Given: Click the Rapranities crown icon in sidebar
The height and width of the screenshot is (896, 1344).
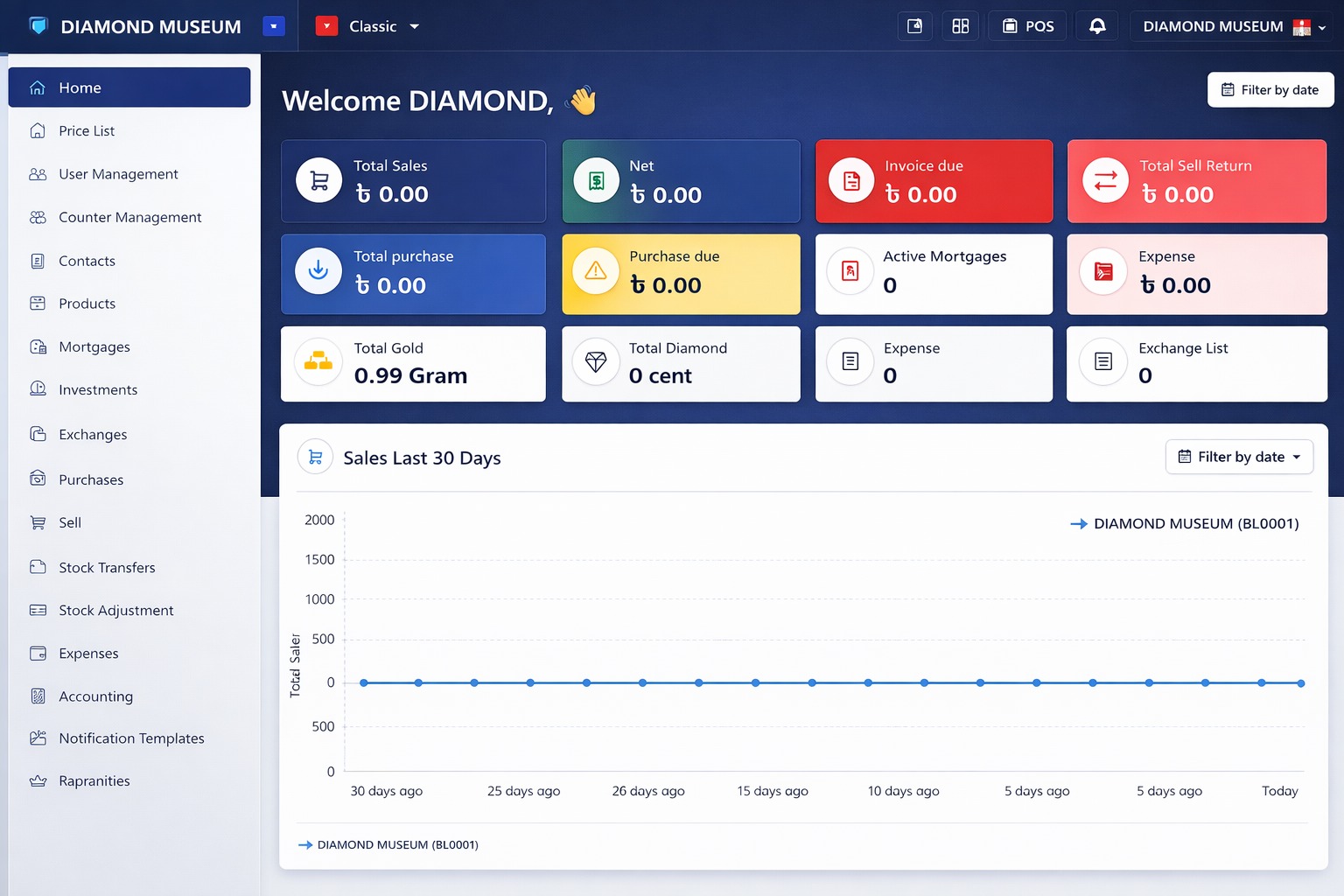Looking at the screenshot, I should tap(38, 780).
